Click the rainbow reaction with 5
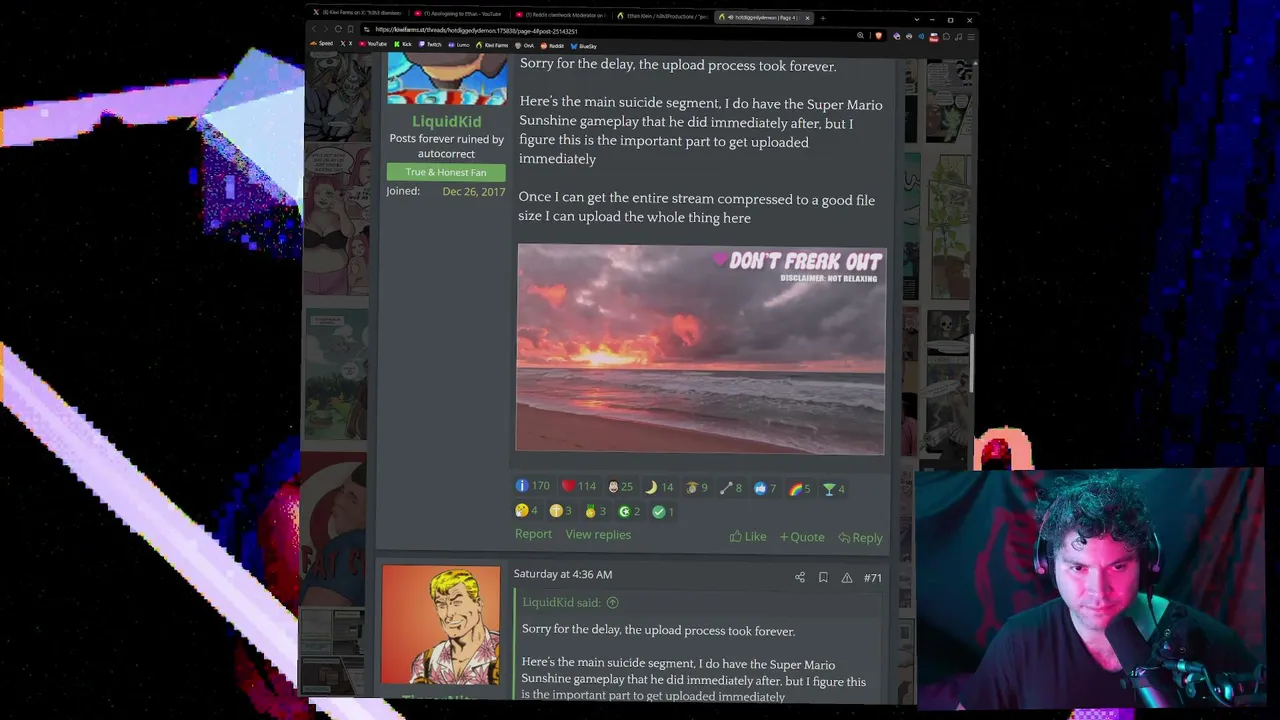The width and height of the screenshot is (1280, 720). pos(799,489)
